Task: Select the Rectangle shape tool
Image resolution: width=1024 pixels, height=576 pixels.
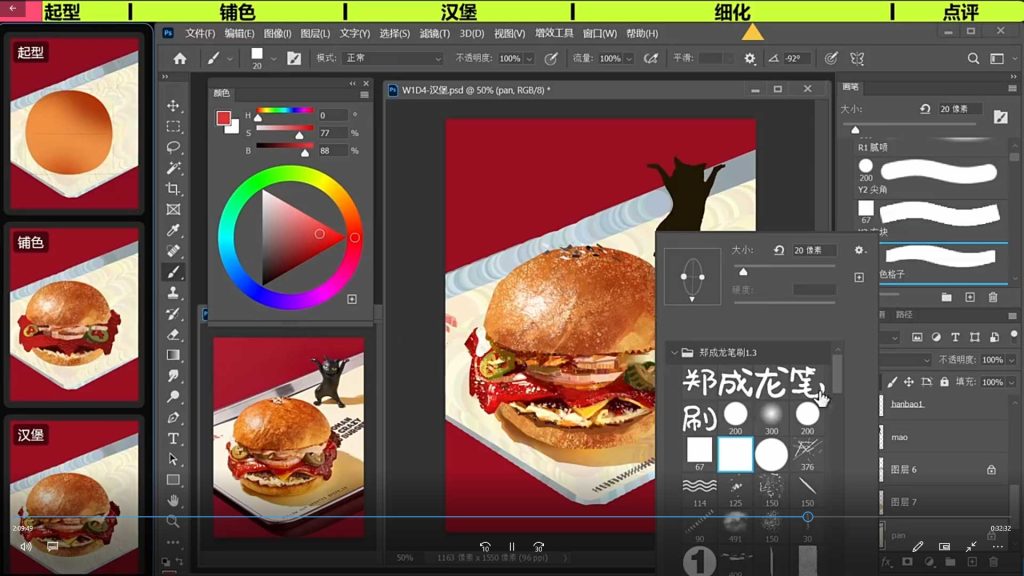Action: click(x=173, y=480)
